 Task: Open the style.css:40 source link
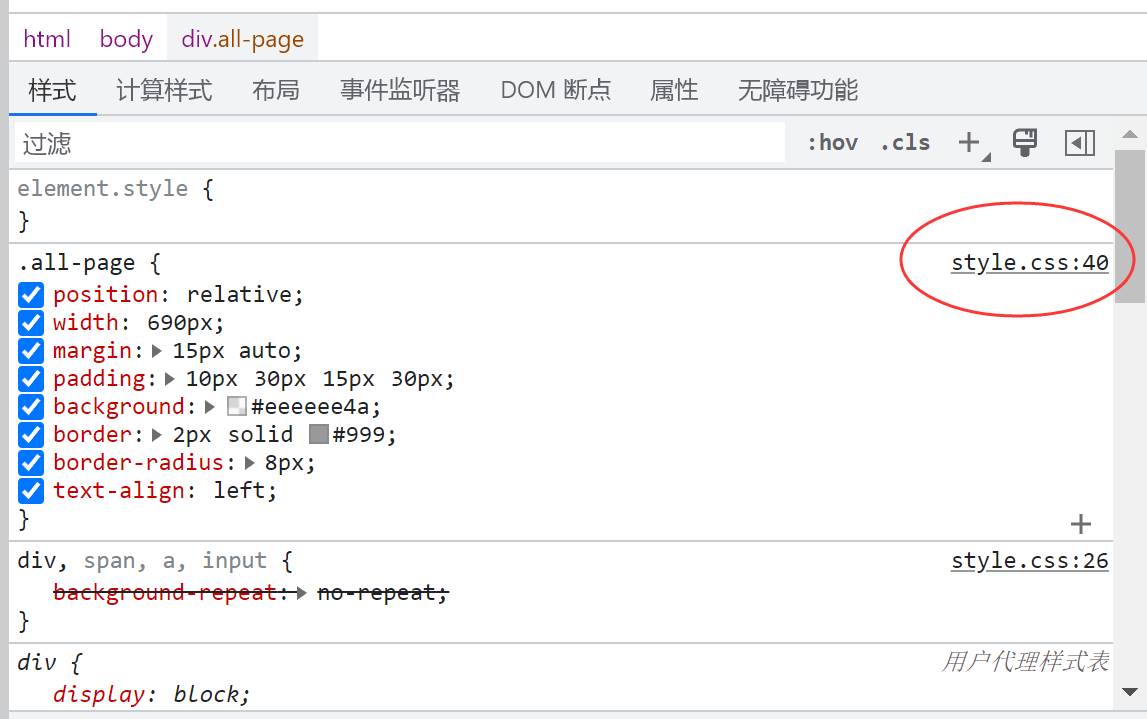click(1029, 263)
